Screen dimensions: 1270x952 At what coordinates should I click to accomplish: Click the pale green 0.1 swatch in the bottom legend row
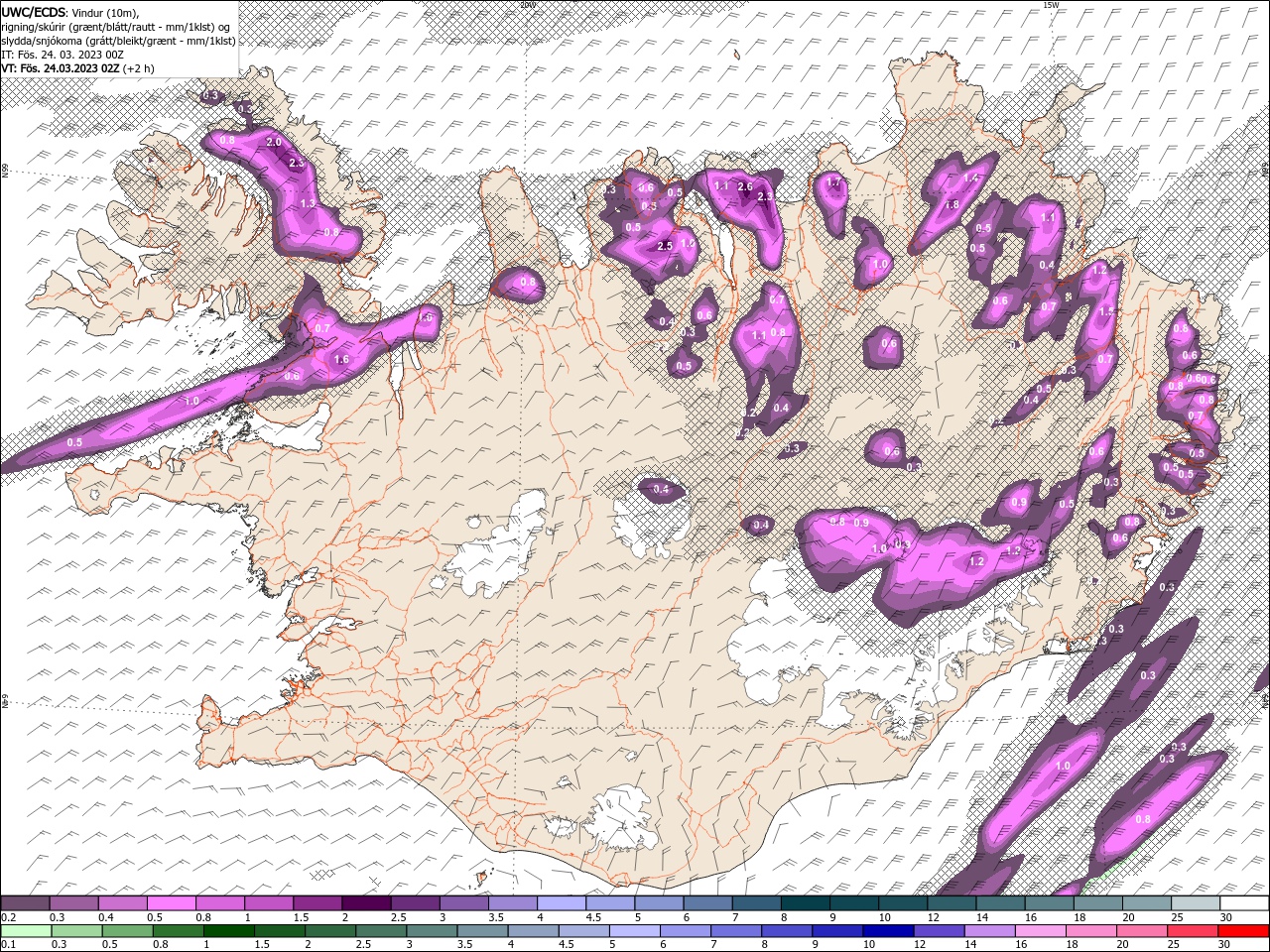(x=25, y=931)
